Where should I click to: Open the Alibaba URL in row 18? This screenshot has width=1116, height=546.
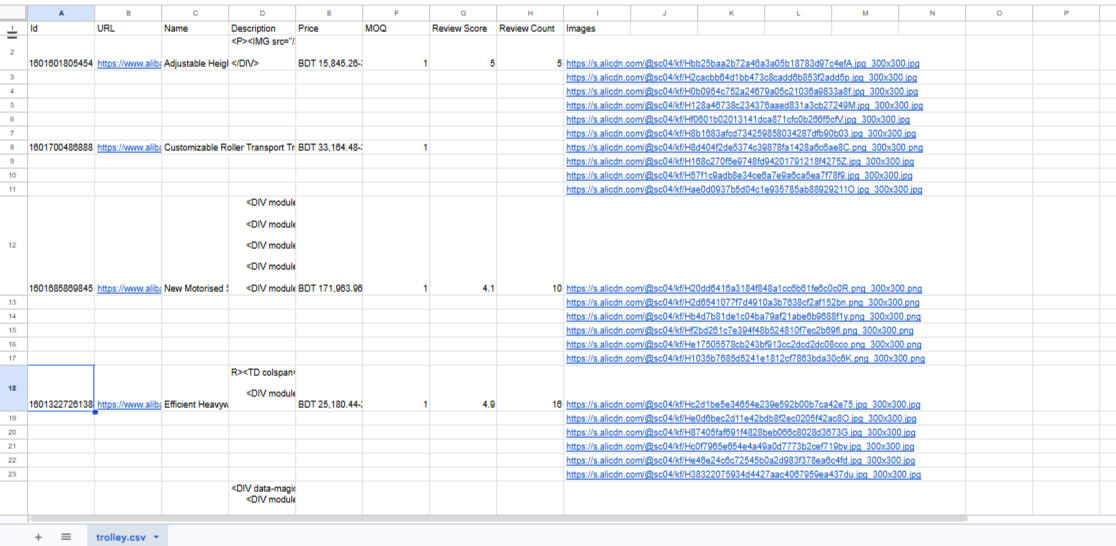[x=128, y=405]
